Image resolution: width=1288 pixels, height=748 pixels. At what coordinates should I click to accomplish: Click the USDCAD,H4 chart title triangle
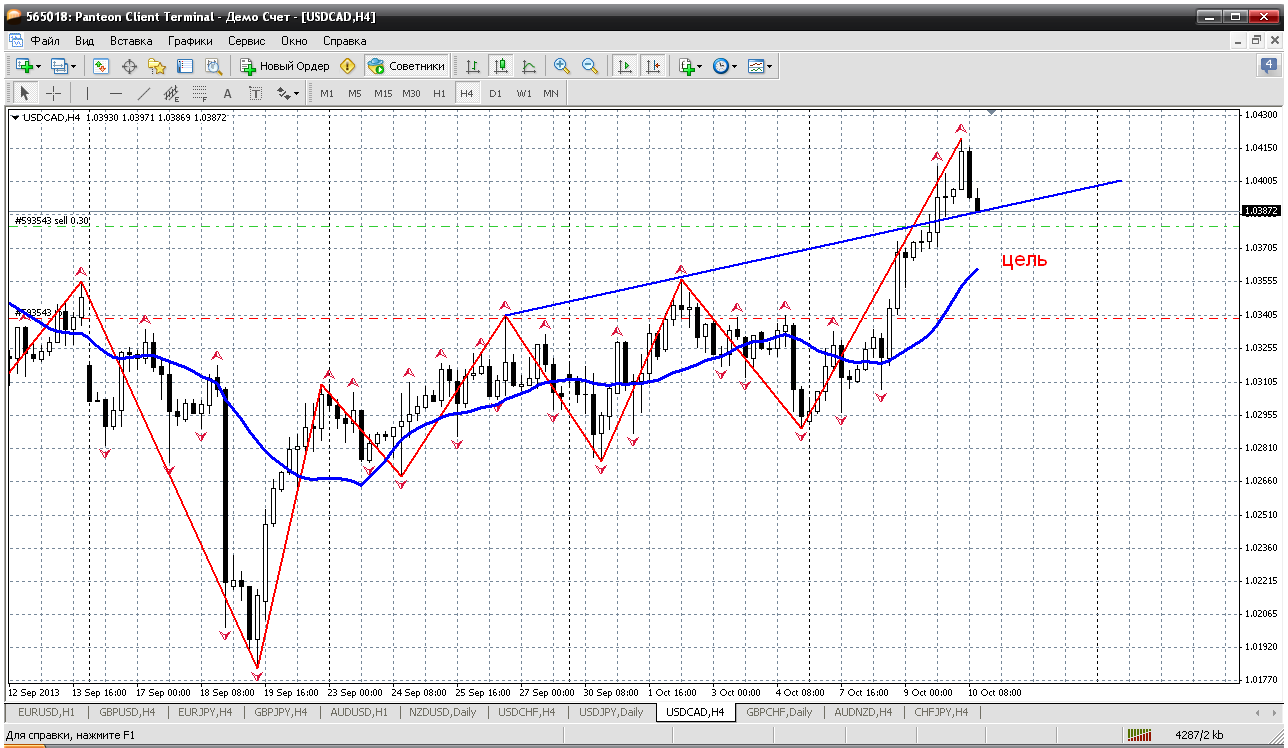16,118
